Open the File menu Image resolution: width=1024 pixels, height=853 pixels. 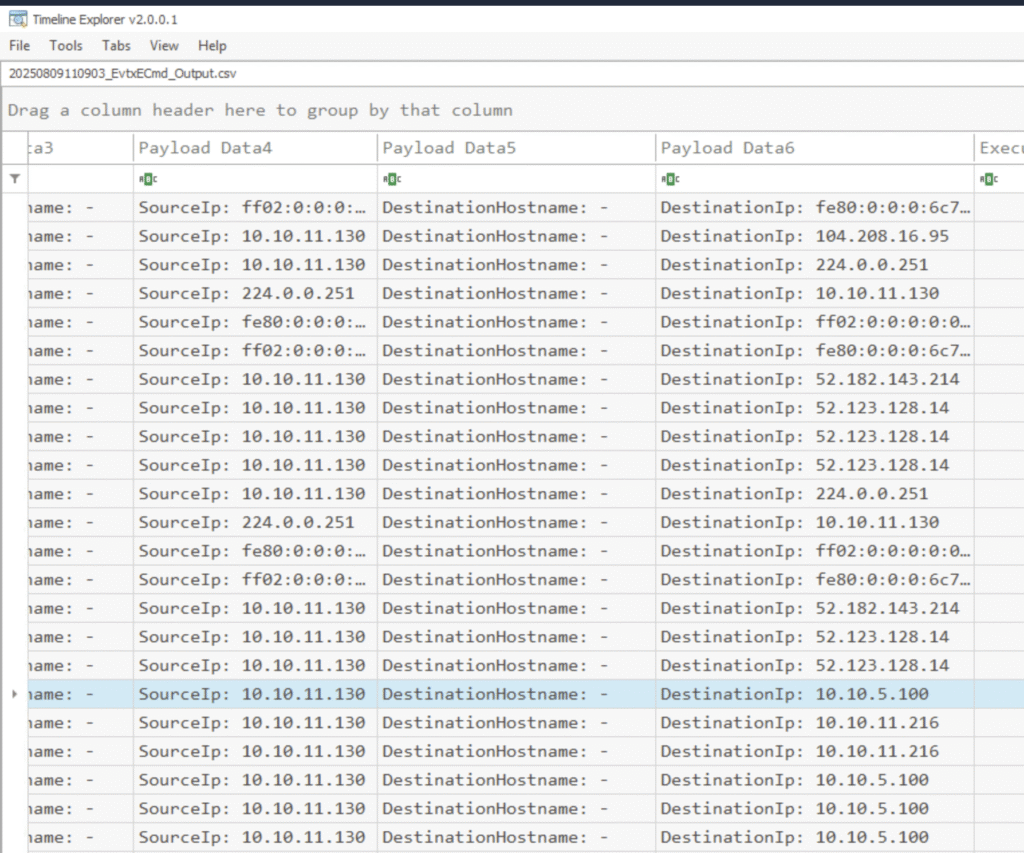19,46
